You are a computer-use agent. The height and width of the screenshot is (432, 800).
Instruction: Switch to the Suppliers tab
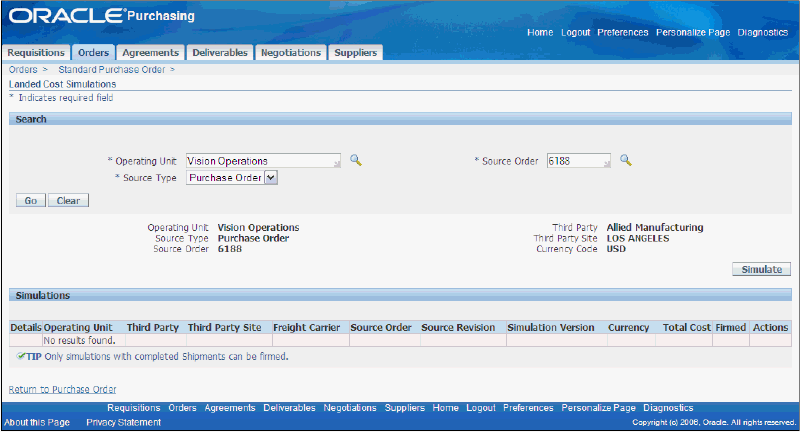pos(356,53)
